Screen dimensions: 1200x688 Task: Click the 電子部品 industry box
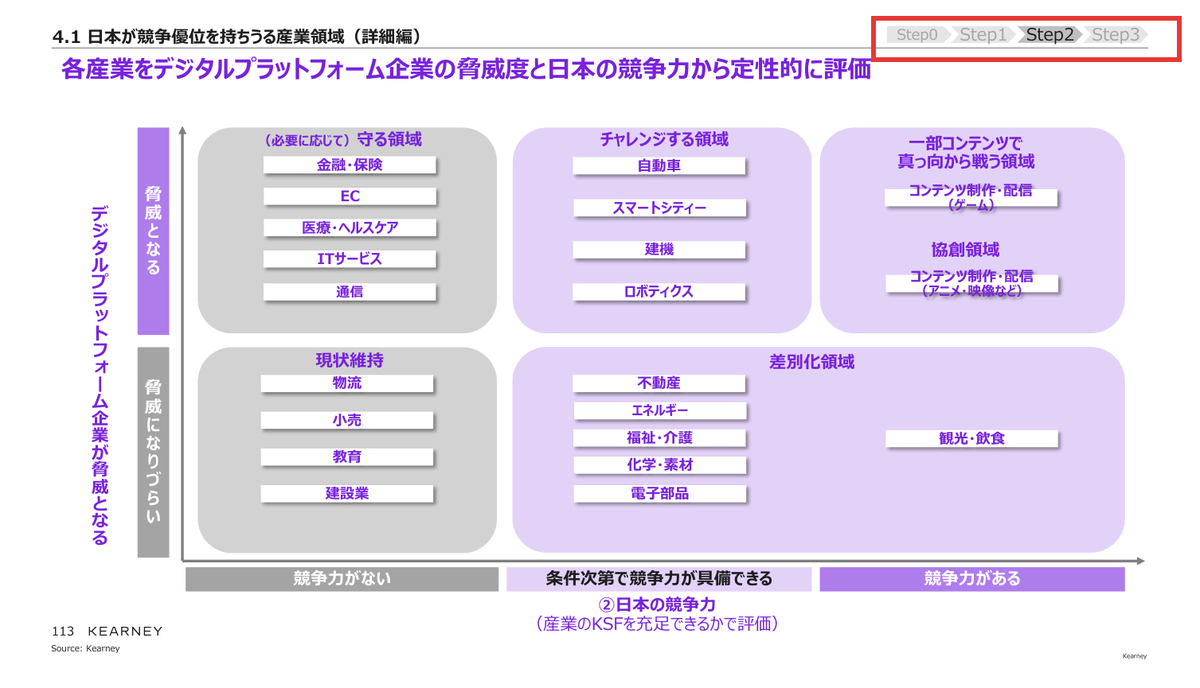[660, 493]
